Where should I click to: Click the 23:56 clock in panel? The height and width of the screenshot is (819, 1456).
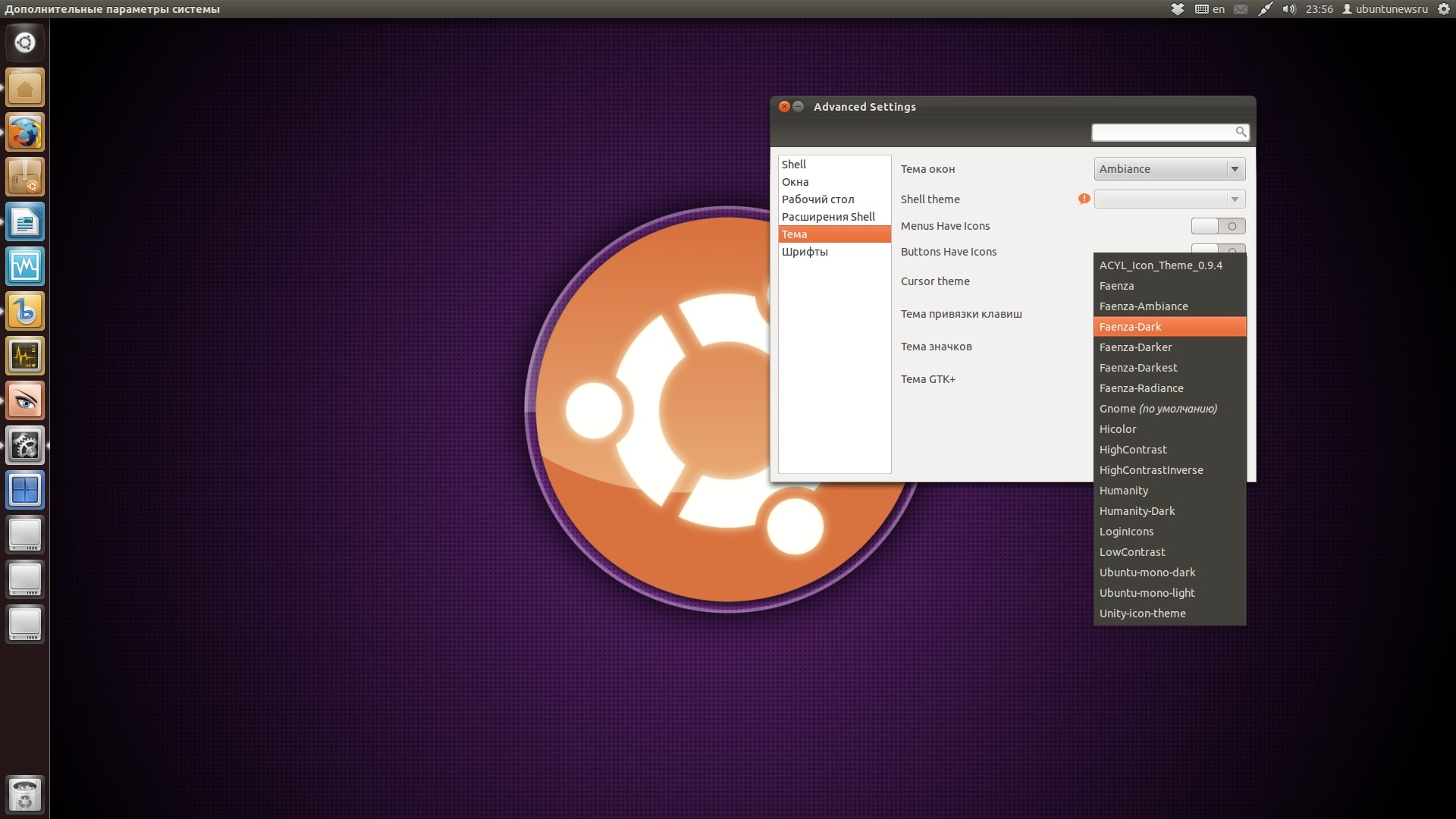(x=1319, y=9)
